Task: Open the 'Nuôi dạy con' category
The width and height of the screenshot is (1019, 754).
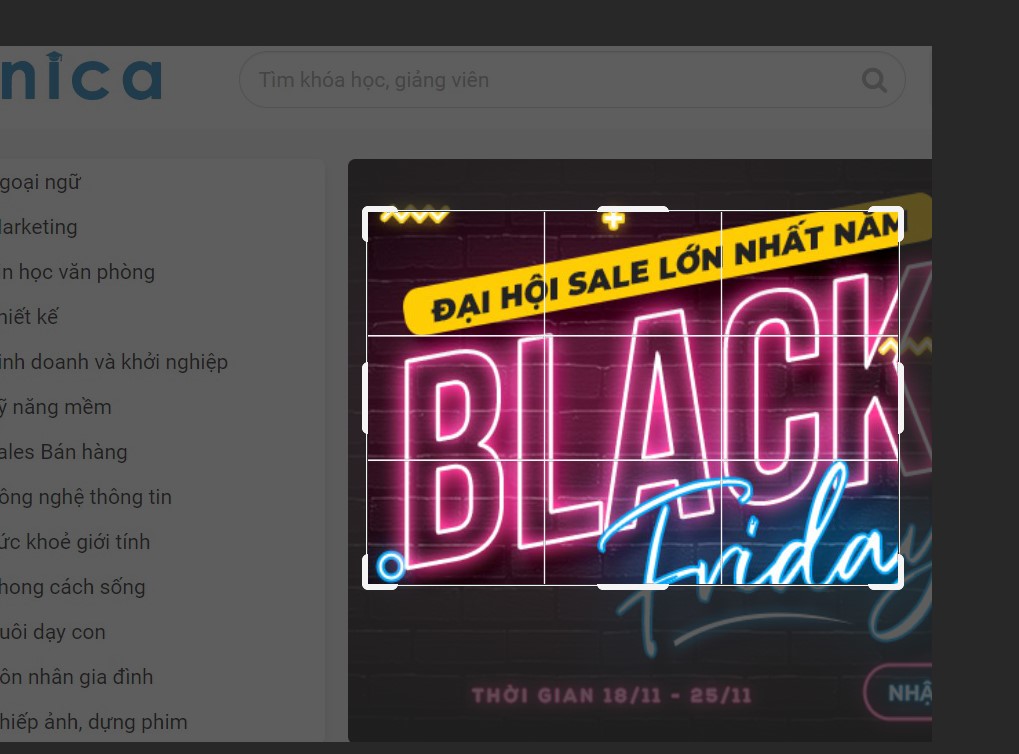Action: (53, 632)
